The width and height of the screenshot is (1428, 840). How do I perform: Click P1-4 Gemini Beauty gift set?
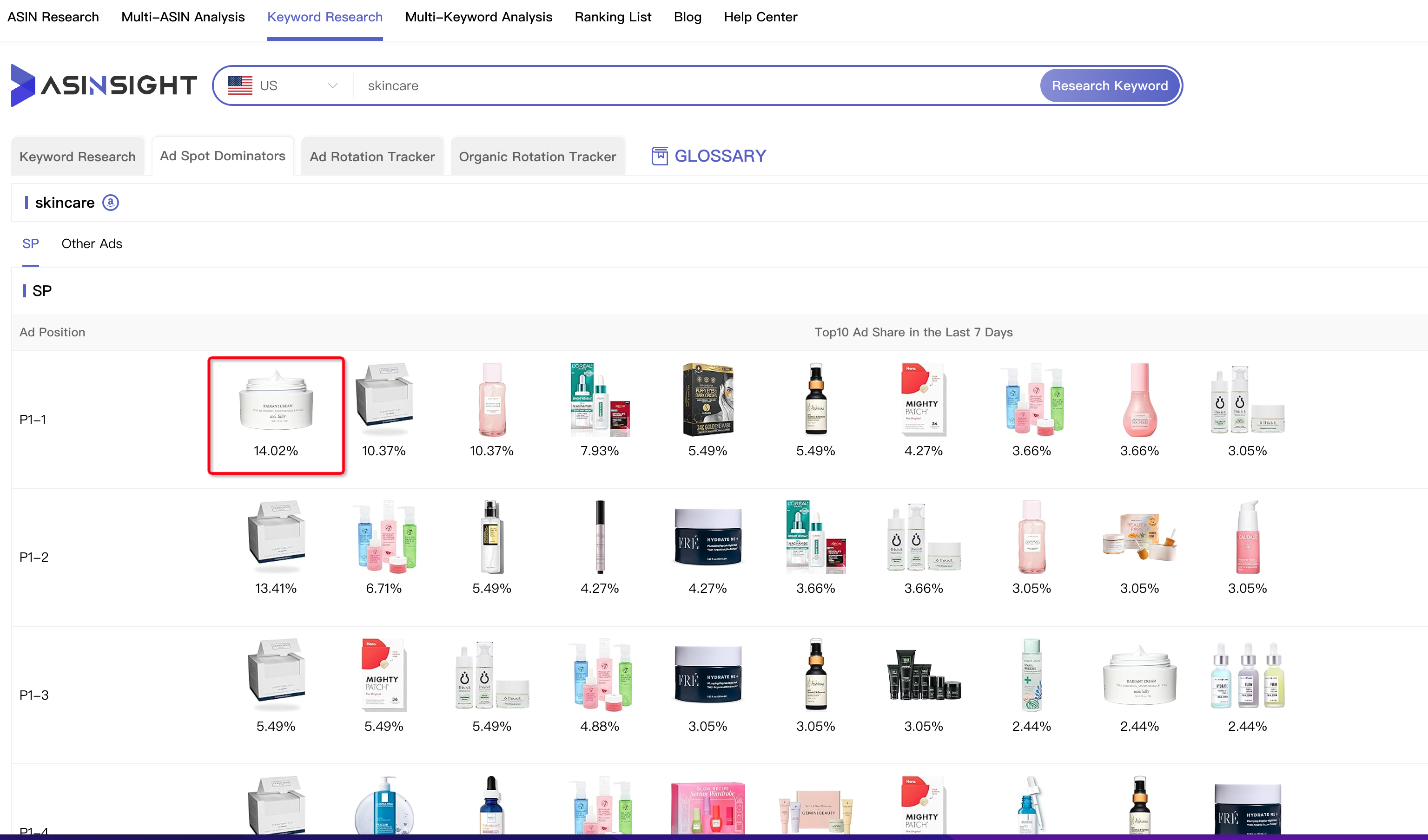click(x=815, y=811)
